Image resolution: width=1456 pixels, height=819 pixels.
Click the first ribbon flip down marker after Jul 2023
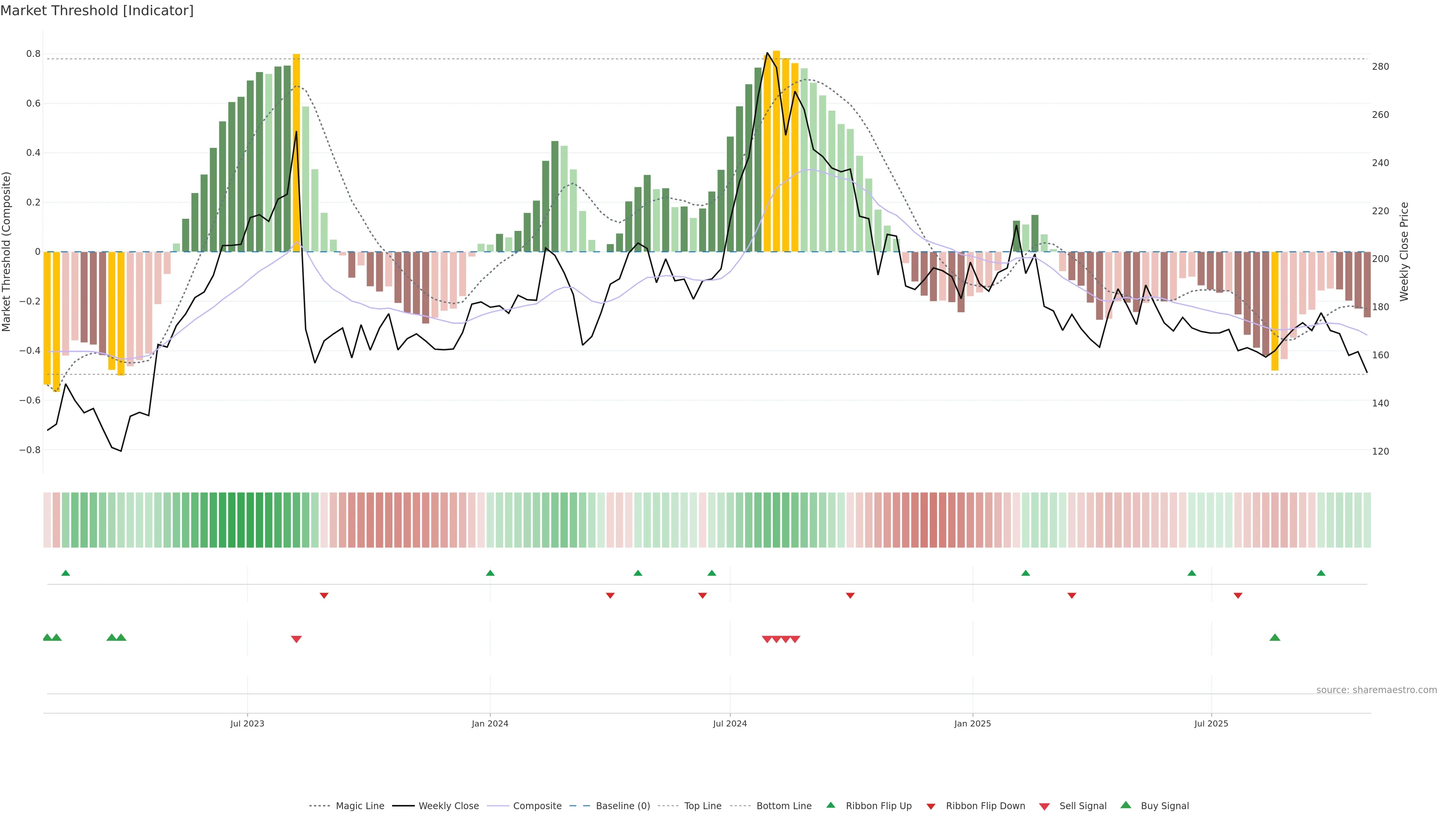point(324,596)
